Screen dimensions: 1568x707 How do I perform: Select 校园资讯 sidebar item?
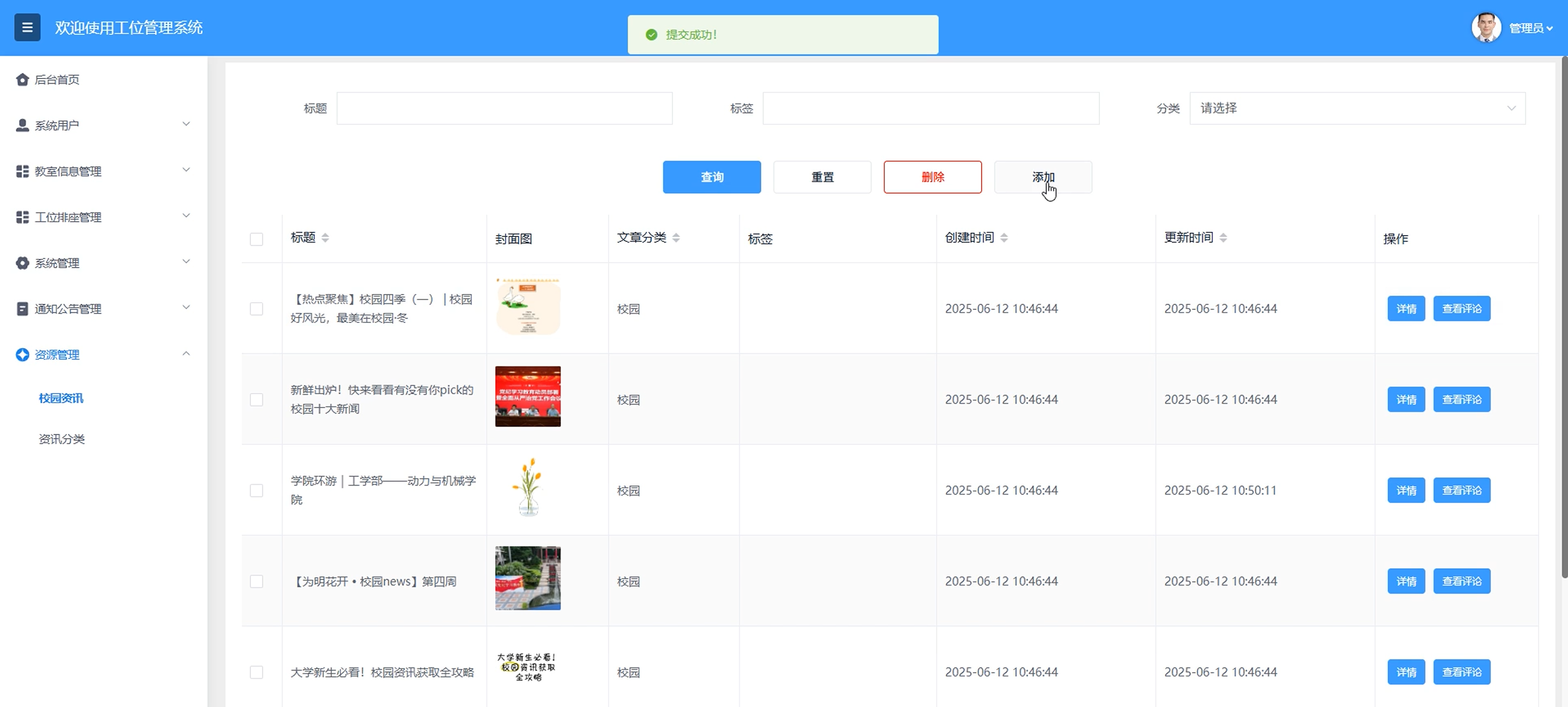61,398
